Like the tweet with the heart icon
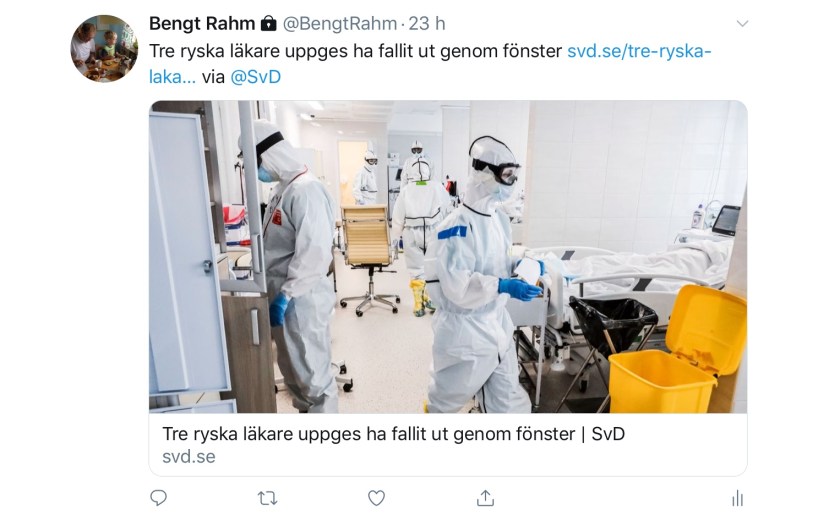840x515 pixels. [376, 498]
